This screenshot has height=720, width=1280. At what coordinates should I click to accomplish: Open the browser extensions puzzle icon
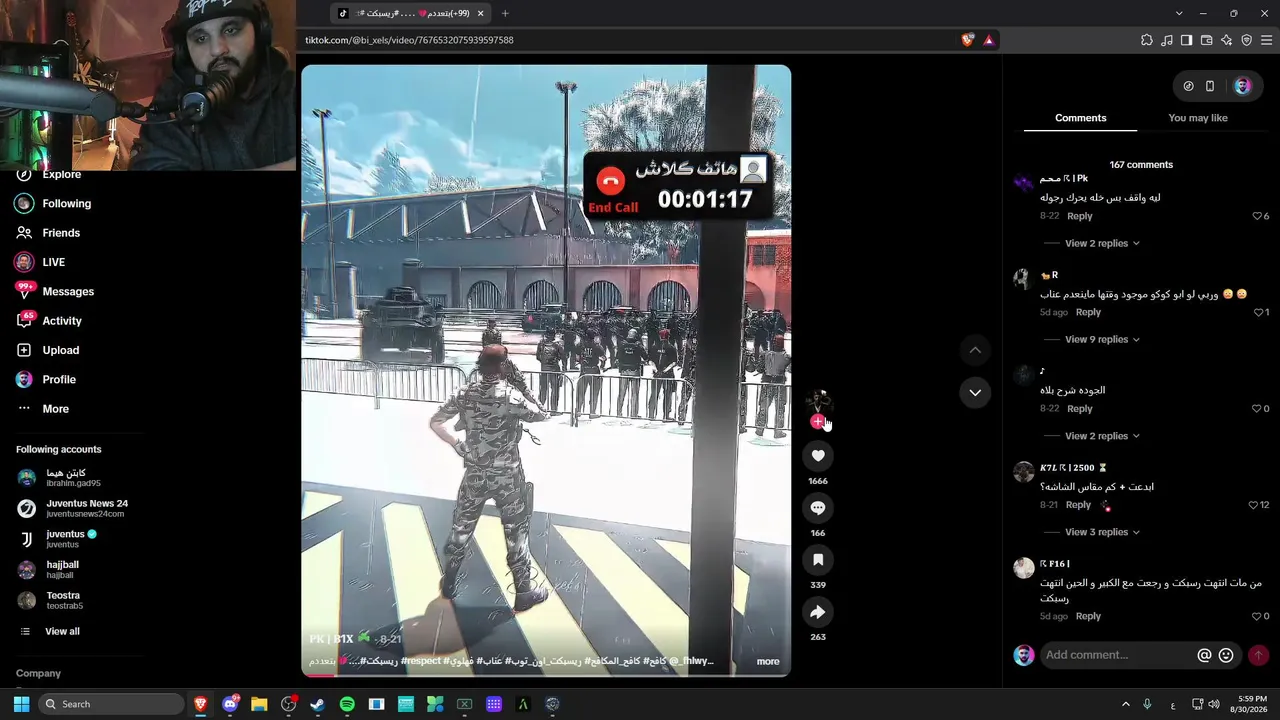(1147, 40)
